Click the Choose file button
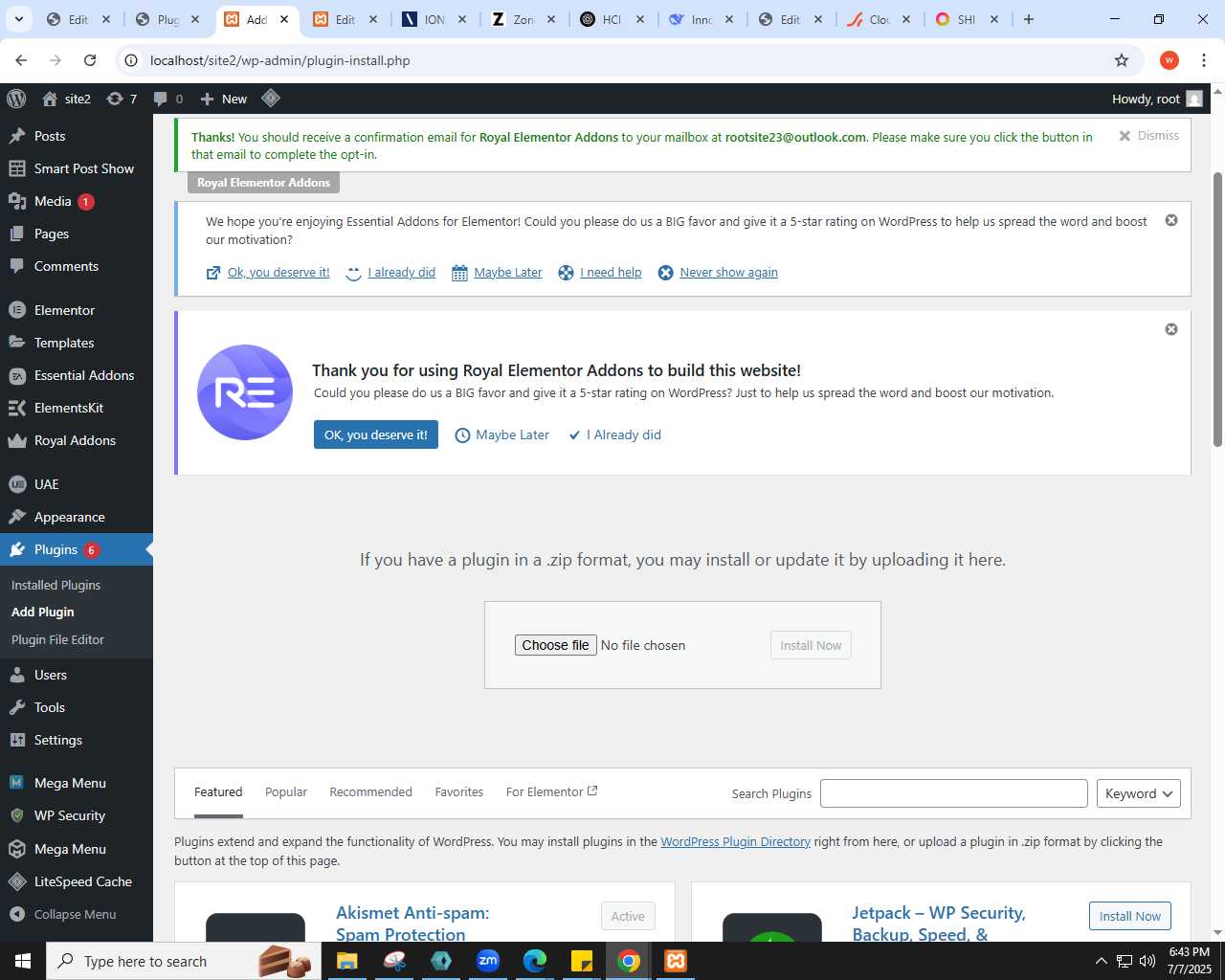Viewport: 1225px width, 980px height. click(x=555, y=645)
